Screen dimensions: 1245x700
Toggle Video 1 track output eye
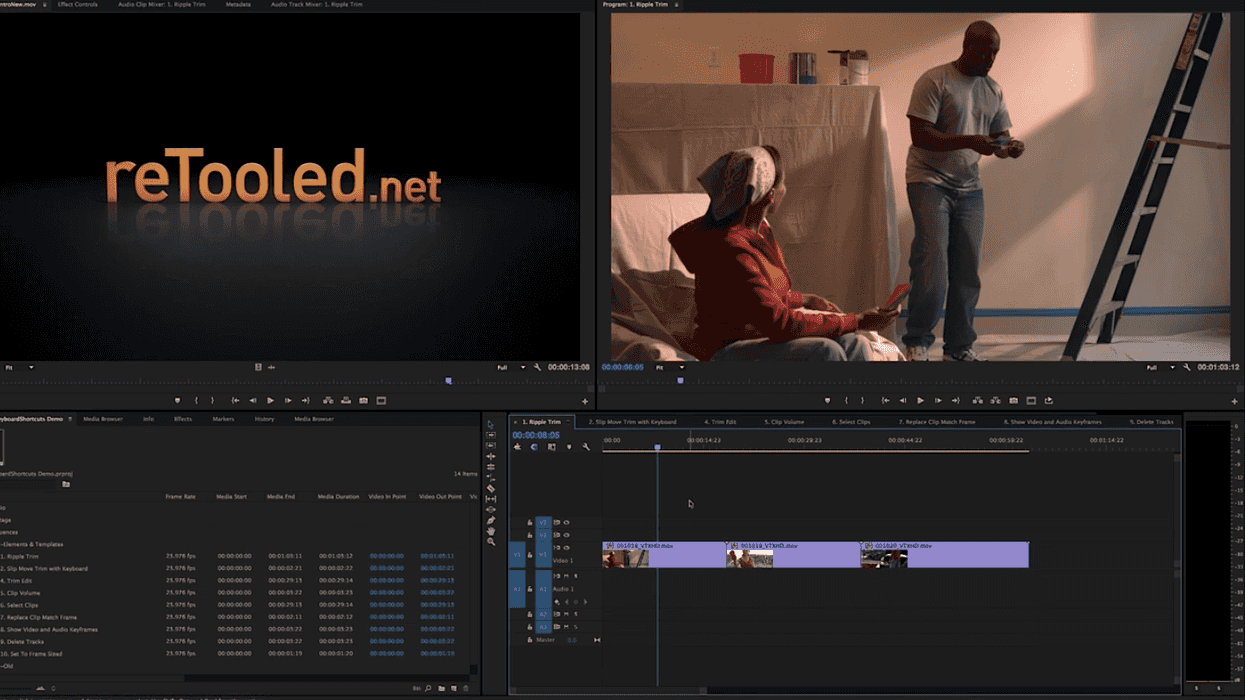click(566, 549)
